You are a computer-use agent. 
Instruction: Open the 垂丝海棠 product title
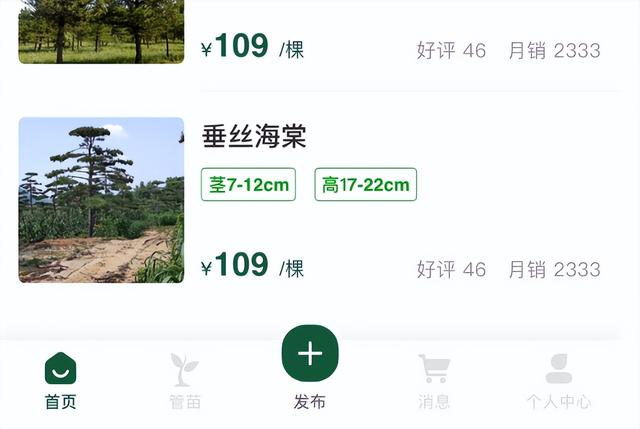[254, 136]
